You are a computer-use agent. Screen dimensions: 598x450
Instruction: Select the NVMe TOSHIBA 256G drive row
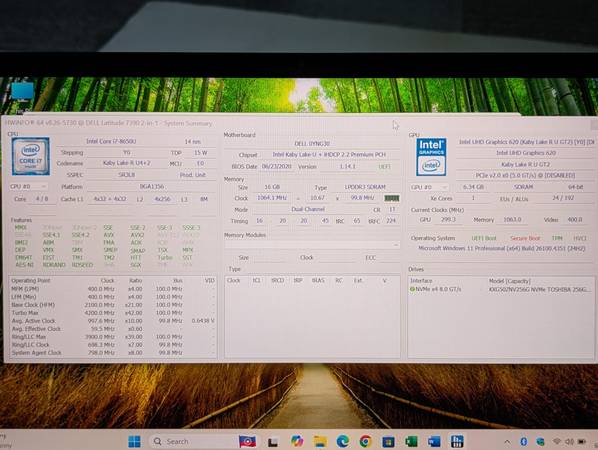pos(500,289)
